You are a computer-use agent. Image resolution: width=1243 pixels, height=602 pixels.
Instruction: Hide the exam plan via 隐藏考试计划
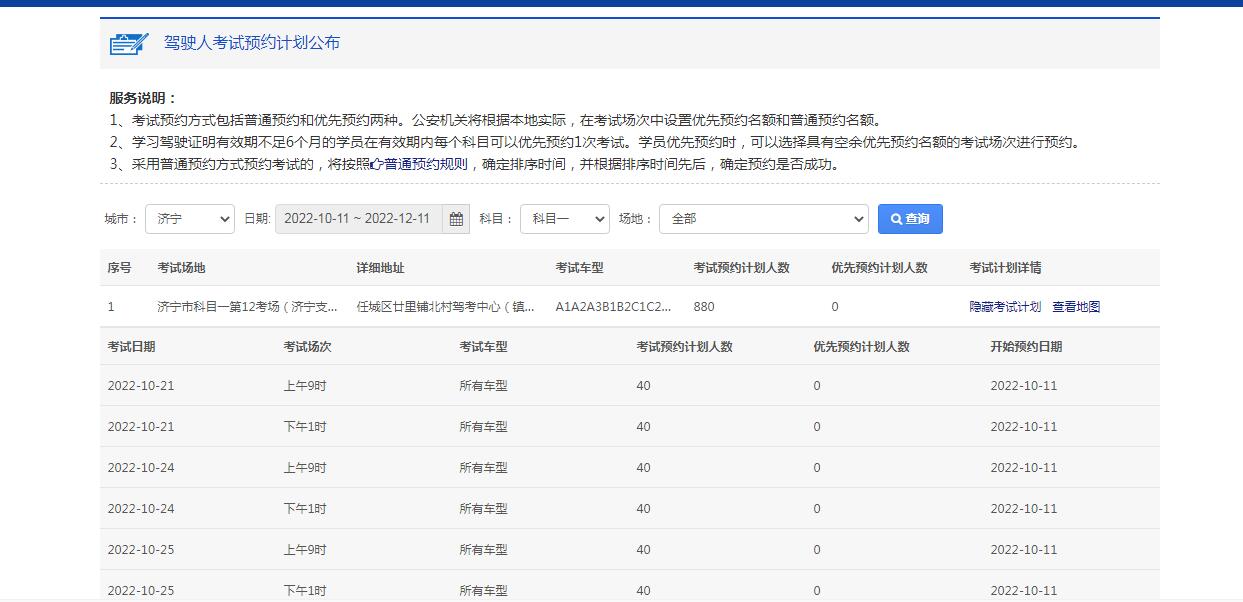pyautogui.click(x=1007, y=306)
